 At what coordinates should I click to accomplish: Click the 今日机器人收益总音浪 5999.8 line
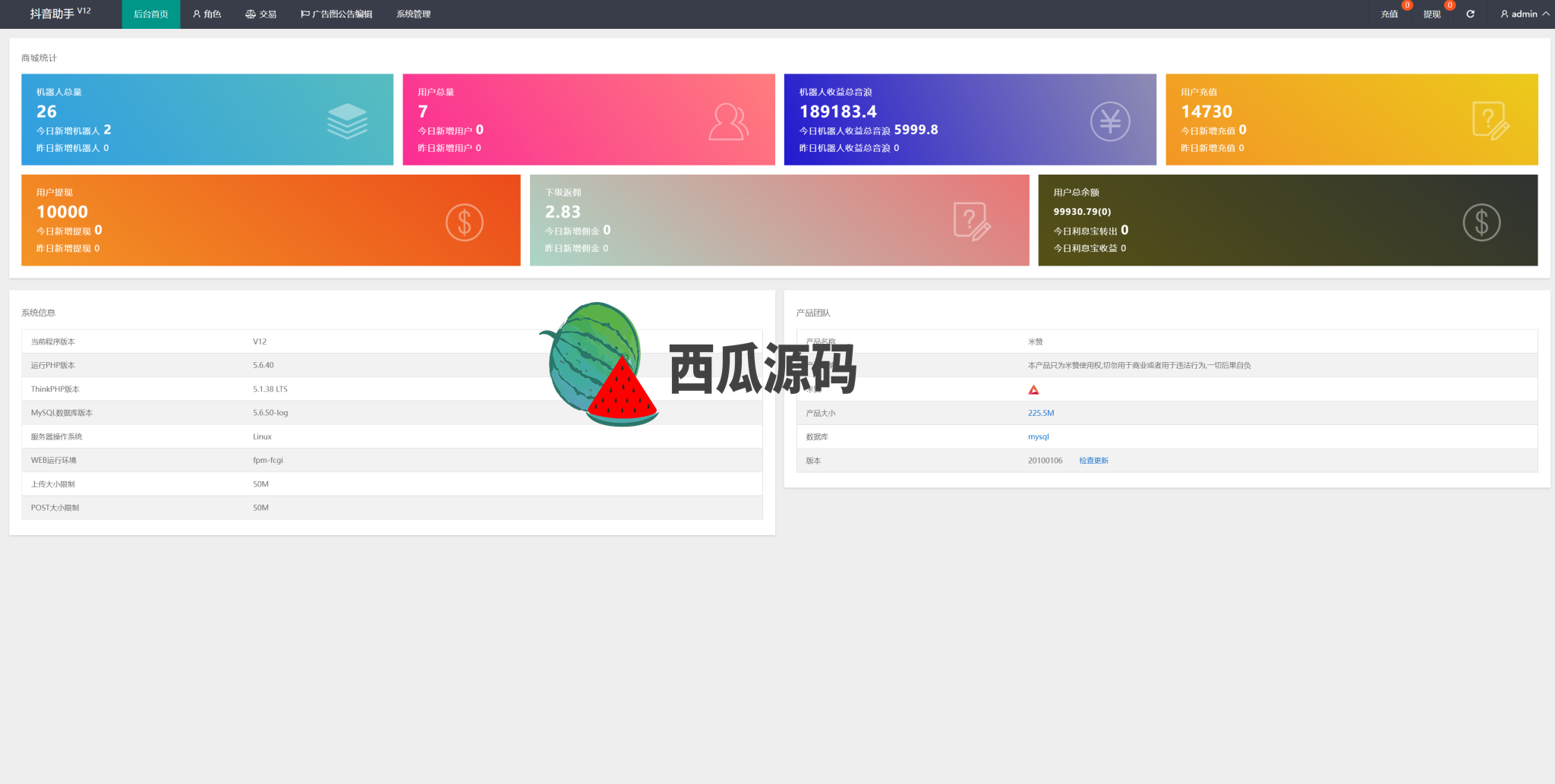pos(869,131)
